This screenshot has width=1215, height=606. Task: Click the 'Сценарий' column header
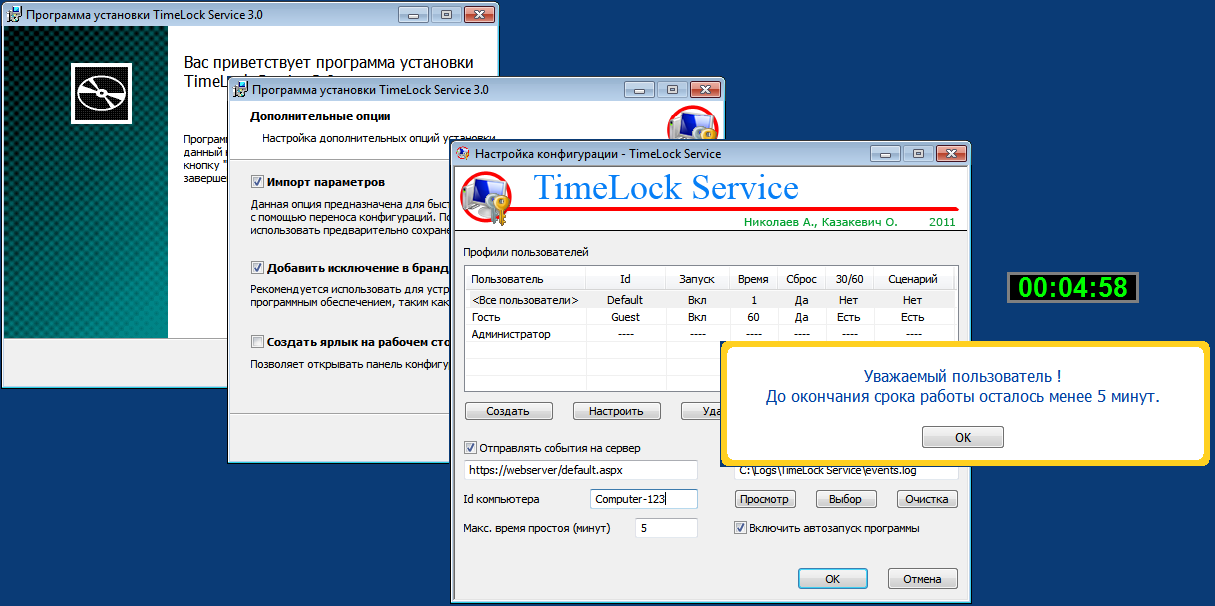[x=913, y=279]
